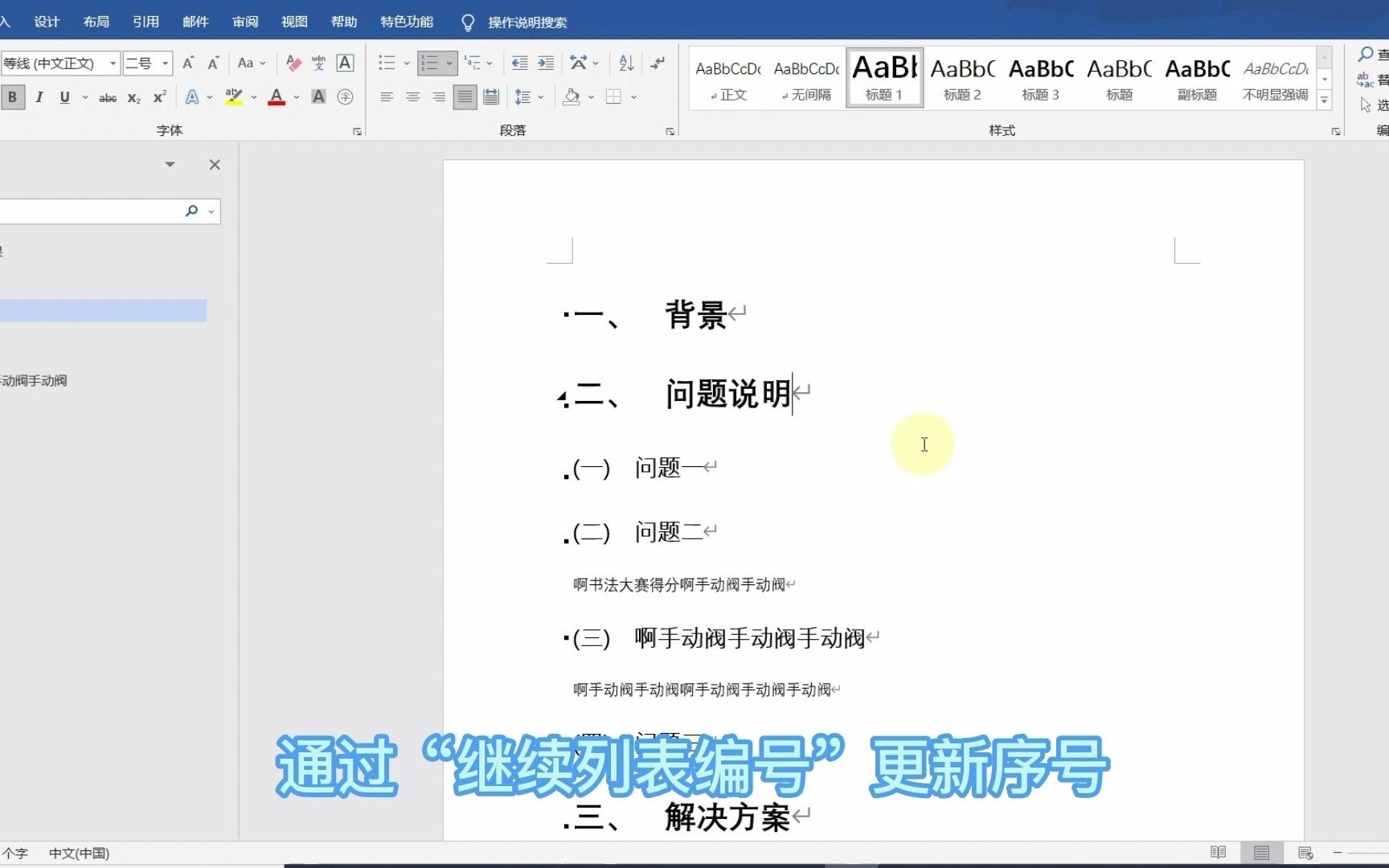Switch to print layout view
This screenshot has width=1389, height=868.
1262,853
